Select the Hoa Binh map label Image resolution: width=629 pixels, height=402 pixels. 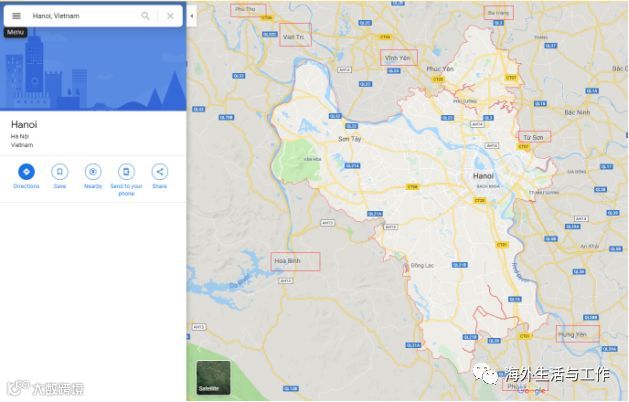tap(287, 261)
